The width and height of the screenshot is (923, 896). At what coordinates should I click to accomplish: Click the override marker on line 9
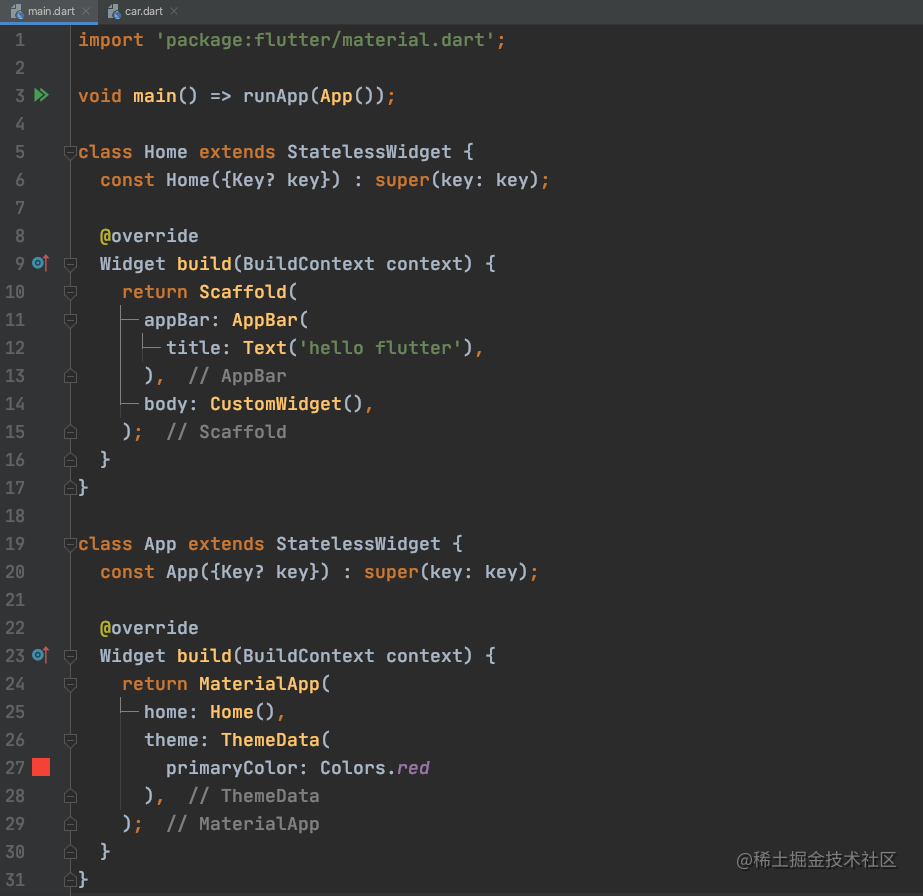point(41,263)
